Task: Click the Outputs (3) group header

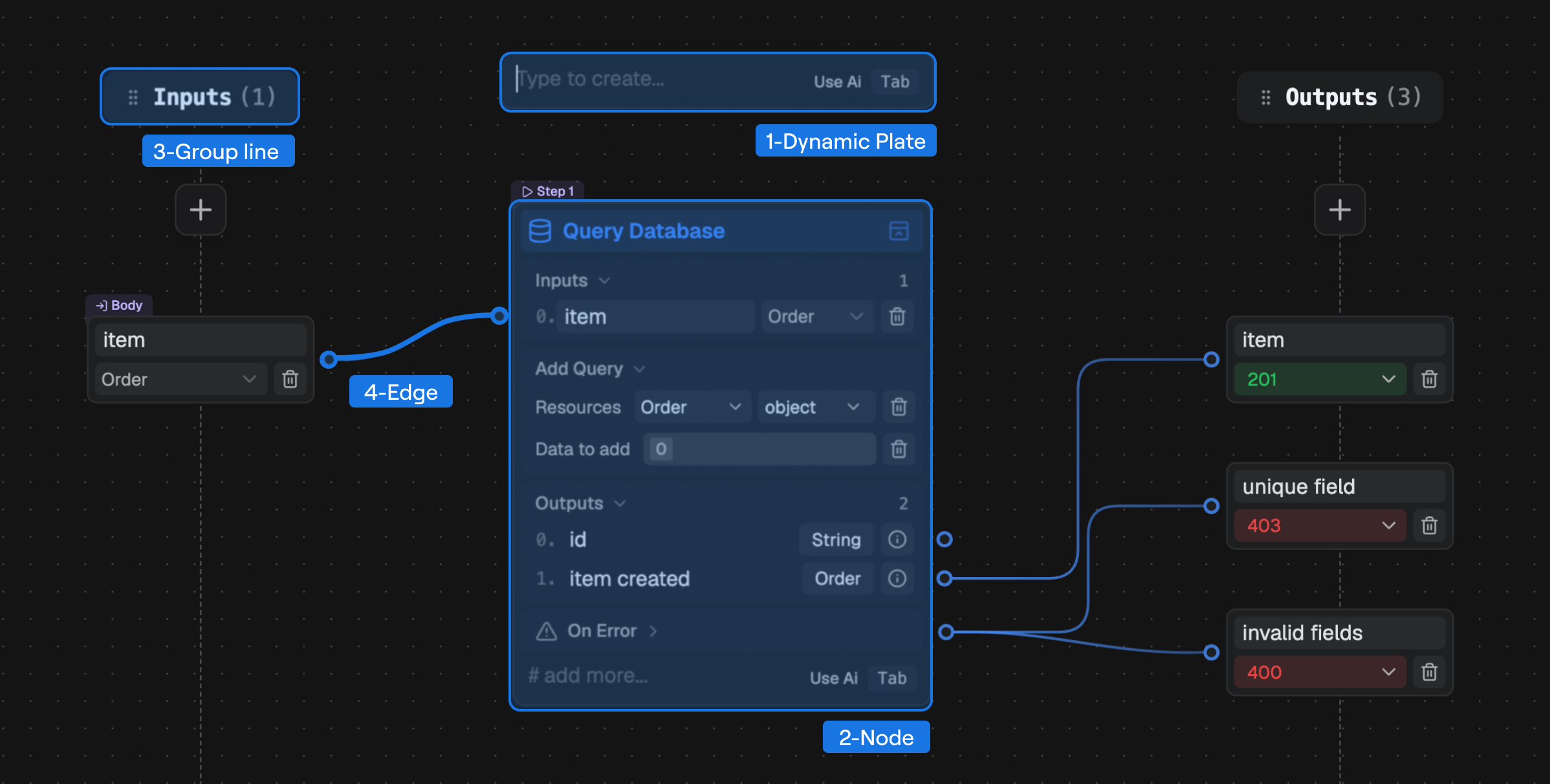Action: point(1340,97)
